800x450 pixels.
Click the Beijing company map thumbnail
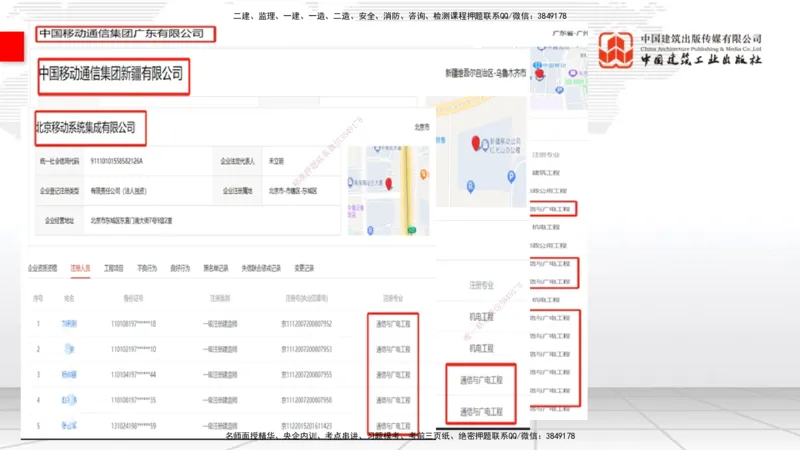[x=389, y=191]
